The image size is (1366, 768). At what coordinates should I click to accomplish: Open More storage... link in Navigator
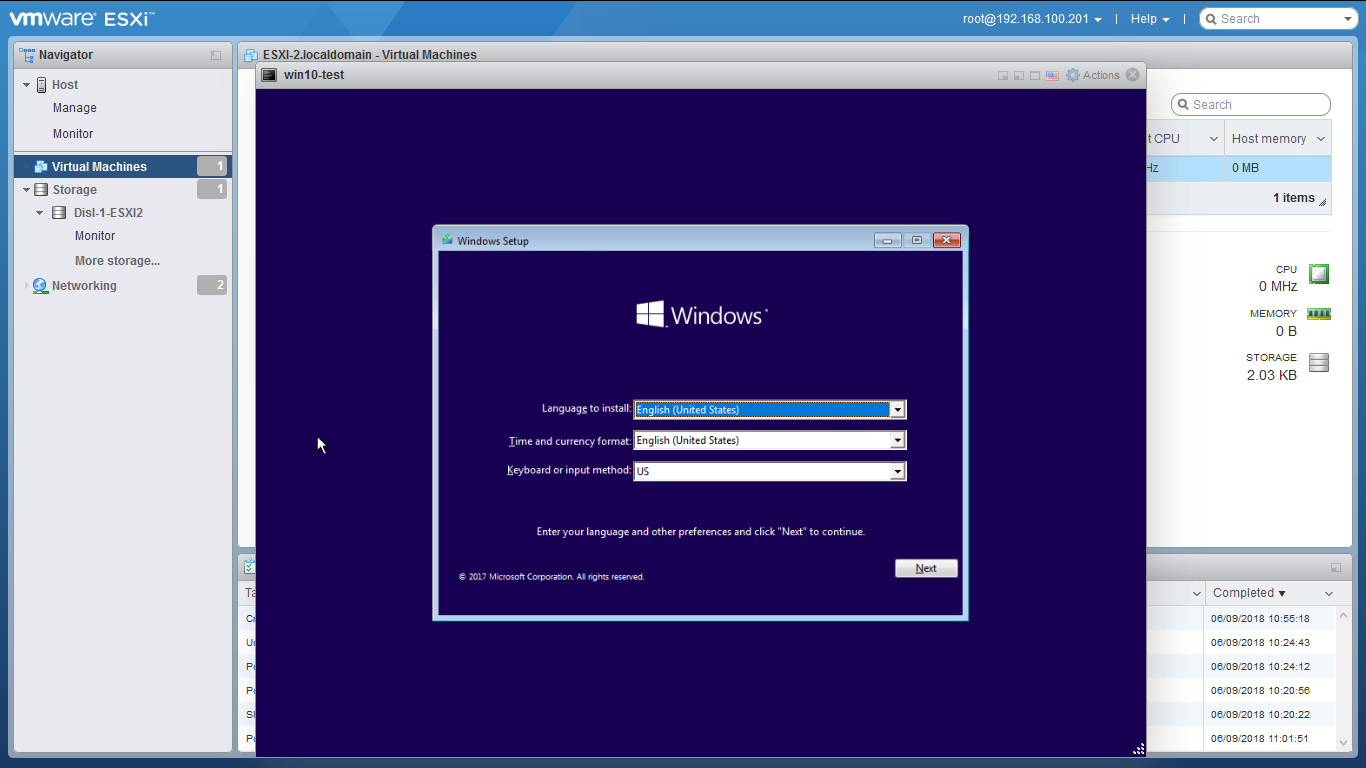(117, 261)
